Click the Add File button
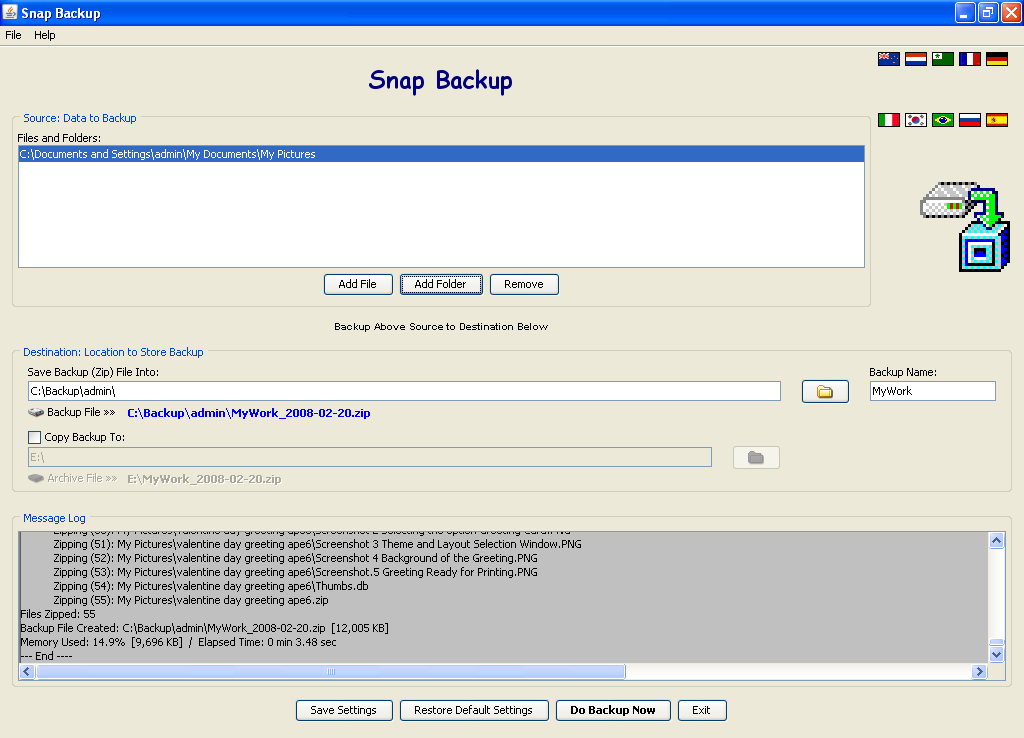 coord(358,284)
